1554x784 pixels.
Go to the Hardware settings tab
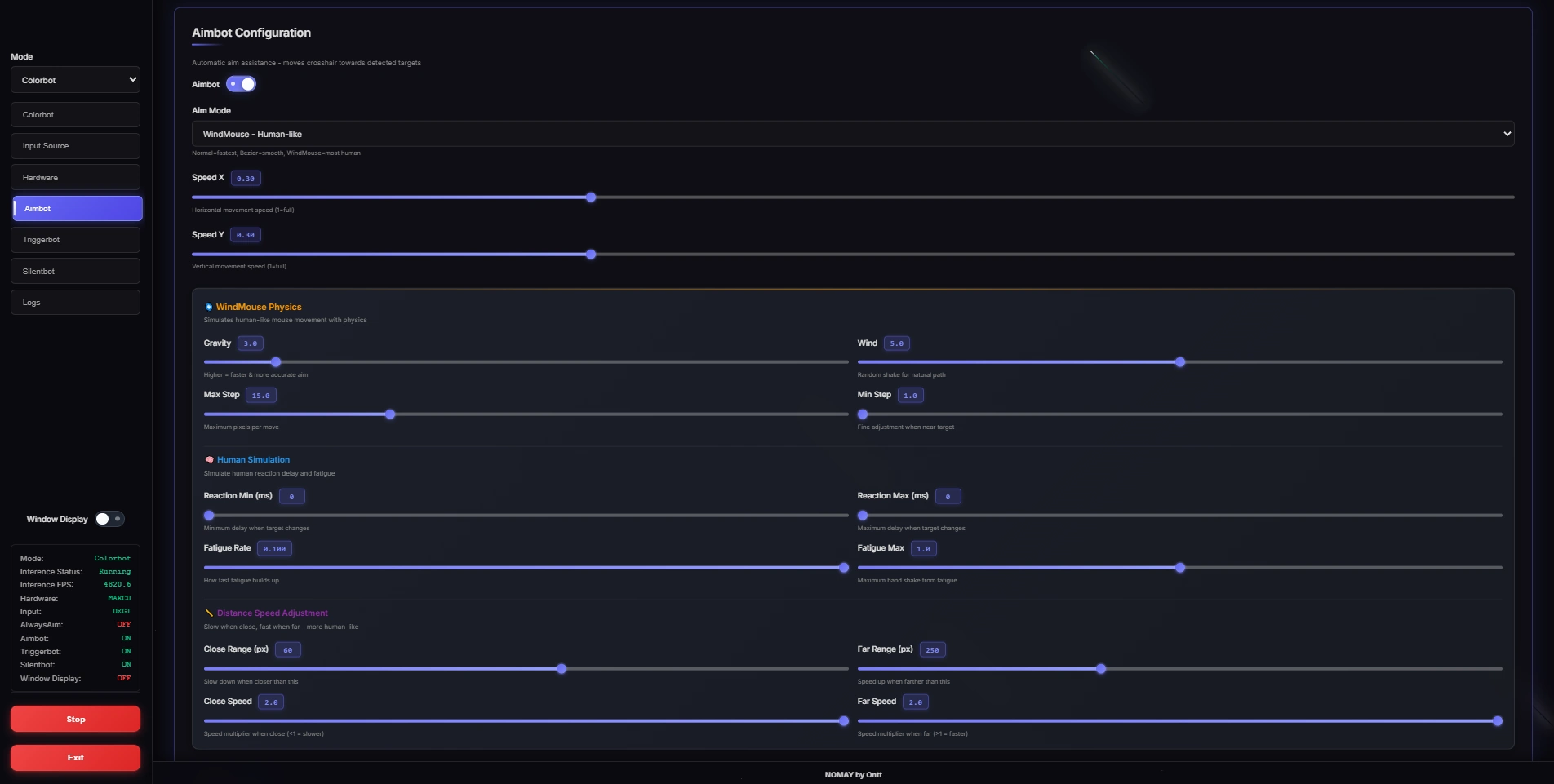tap(75, 177)
